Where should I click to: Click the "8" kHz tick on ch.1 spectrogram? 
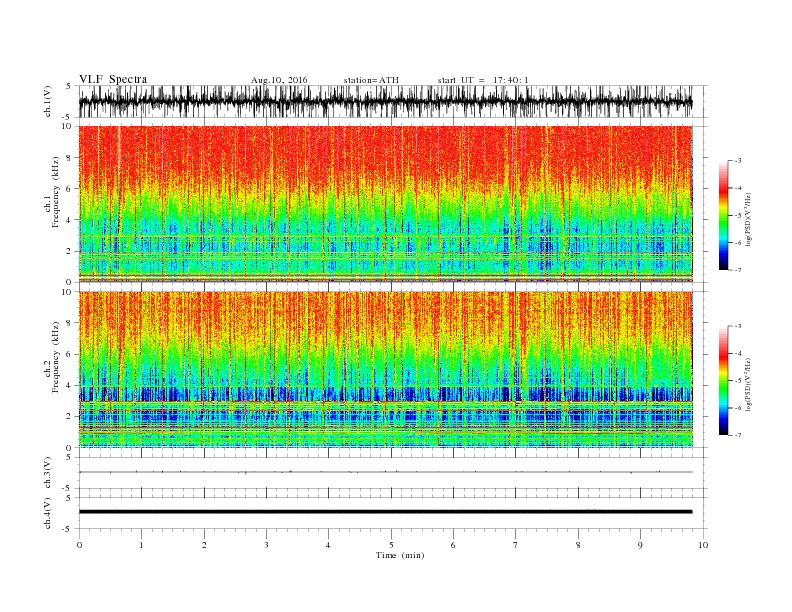70,158
